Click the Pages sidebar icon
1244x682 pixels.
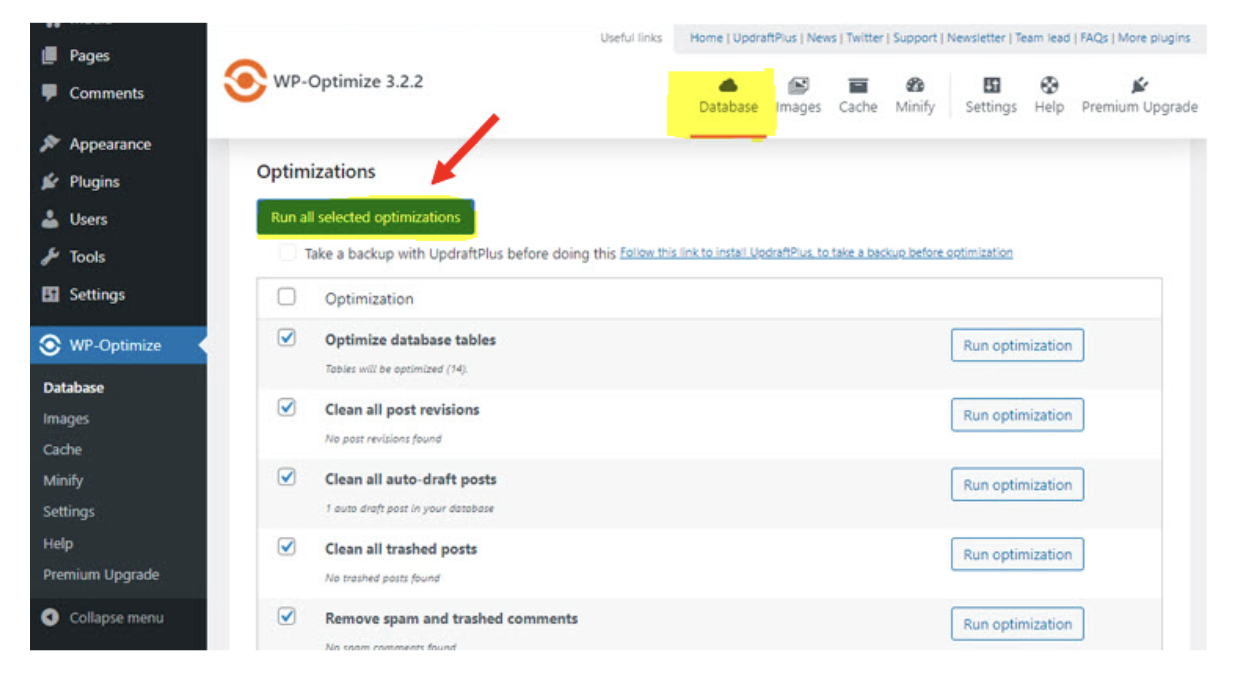coord(50,56)
